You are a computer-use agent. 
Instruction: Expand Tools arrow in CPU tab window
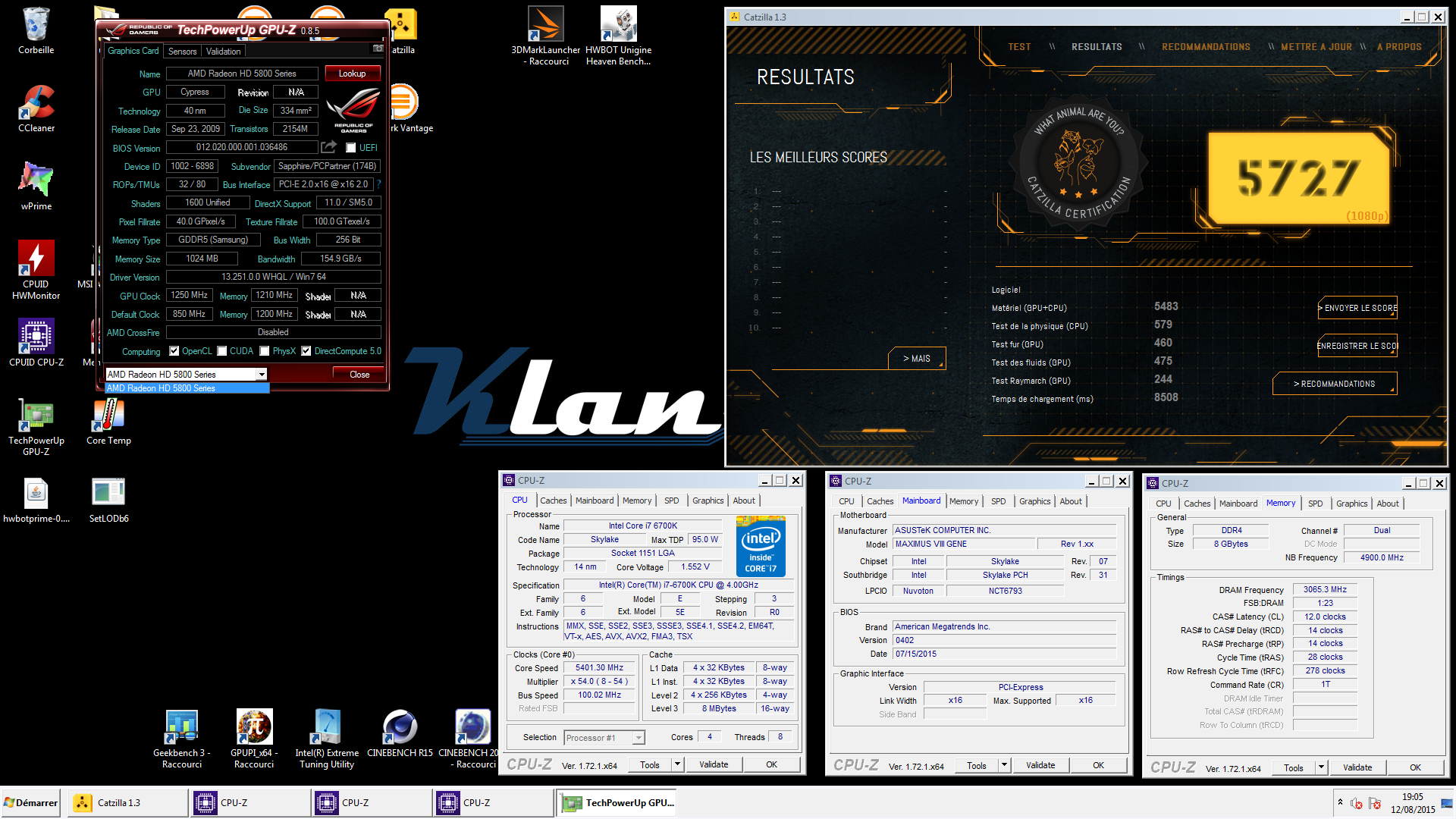[x=678, y=764]
